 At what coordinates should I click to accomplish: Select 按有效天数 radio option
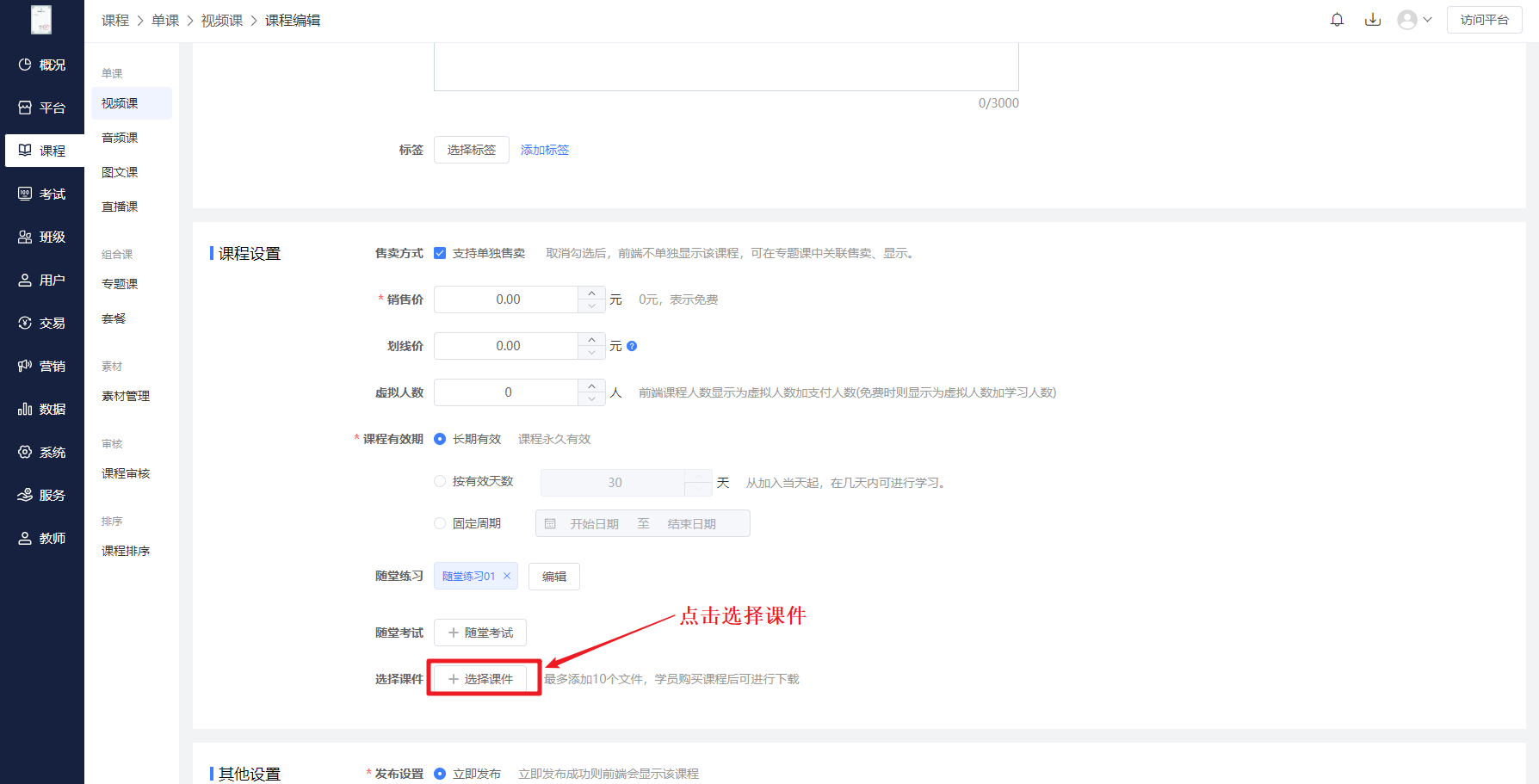tap(440, 481)
